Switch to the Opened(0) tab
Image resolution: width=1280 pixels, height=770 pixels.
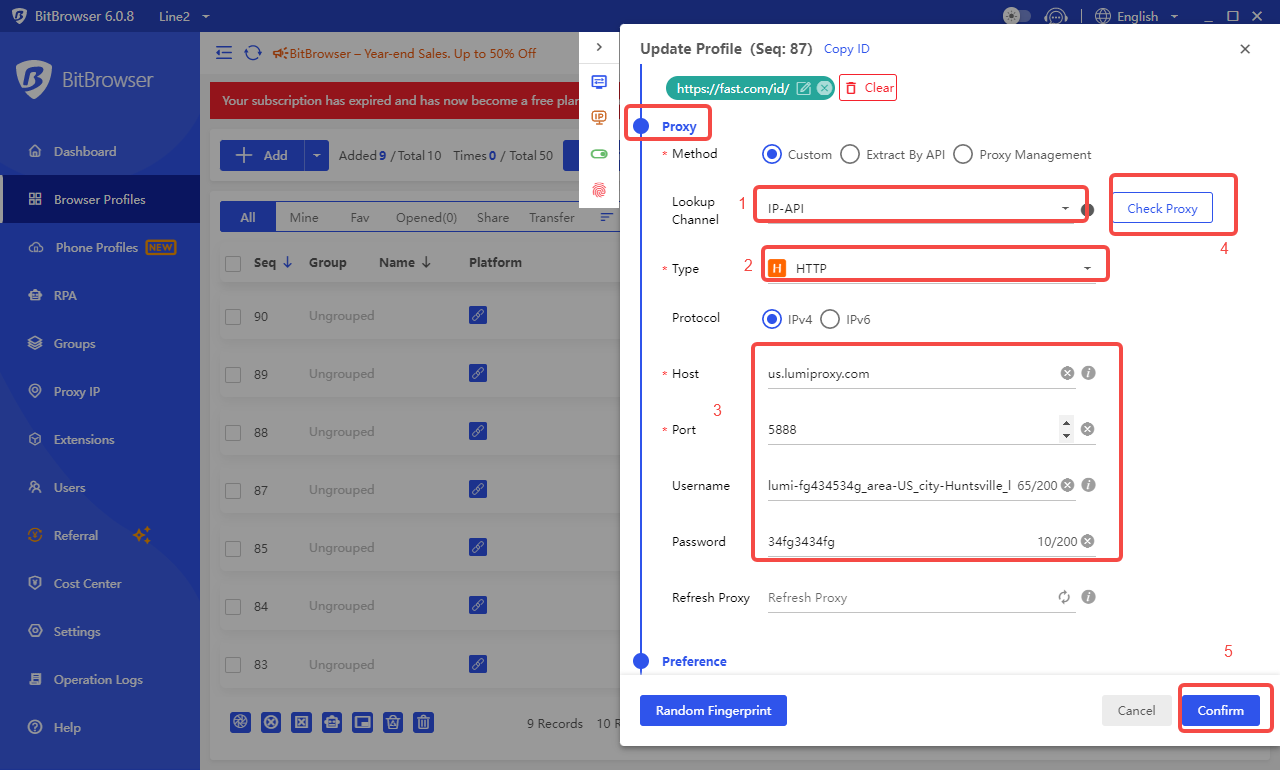point(426,217)
